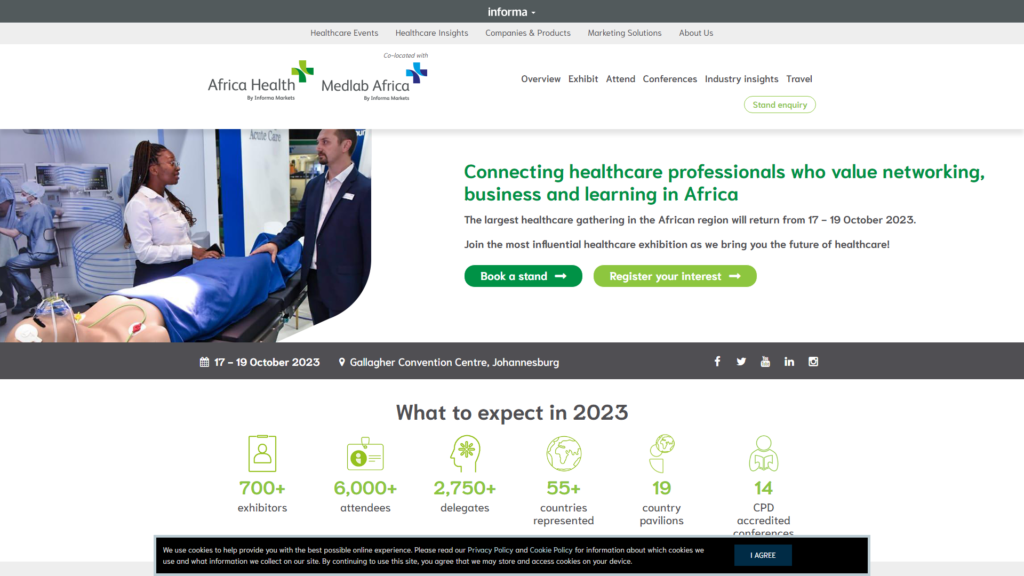Viewport: 1024px width, 576px height.
Task: Click the Stand enquiry button
Action: 780,104
